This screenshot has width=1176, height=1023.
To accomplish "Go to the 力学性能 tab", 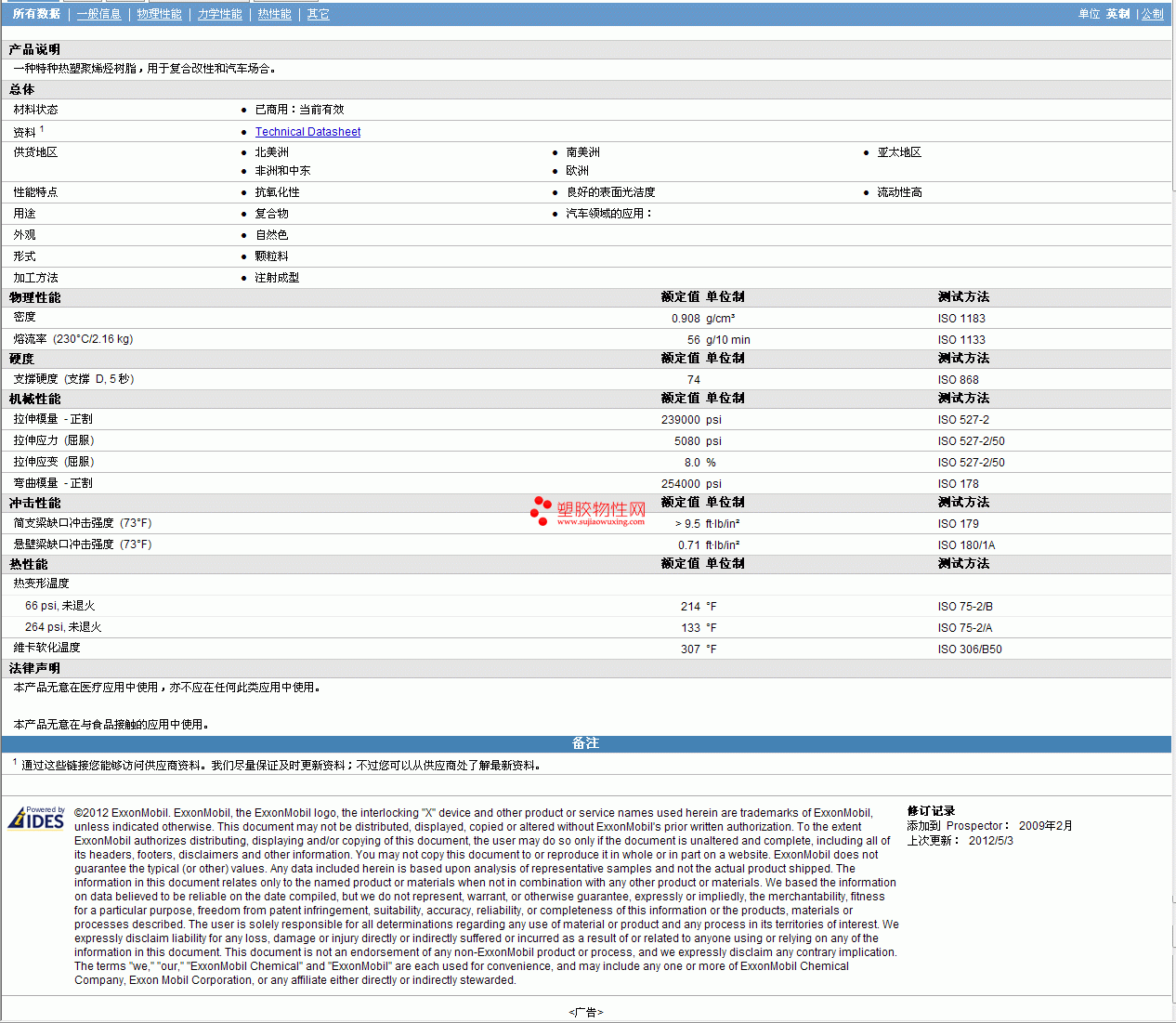I will click(219, 14).
